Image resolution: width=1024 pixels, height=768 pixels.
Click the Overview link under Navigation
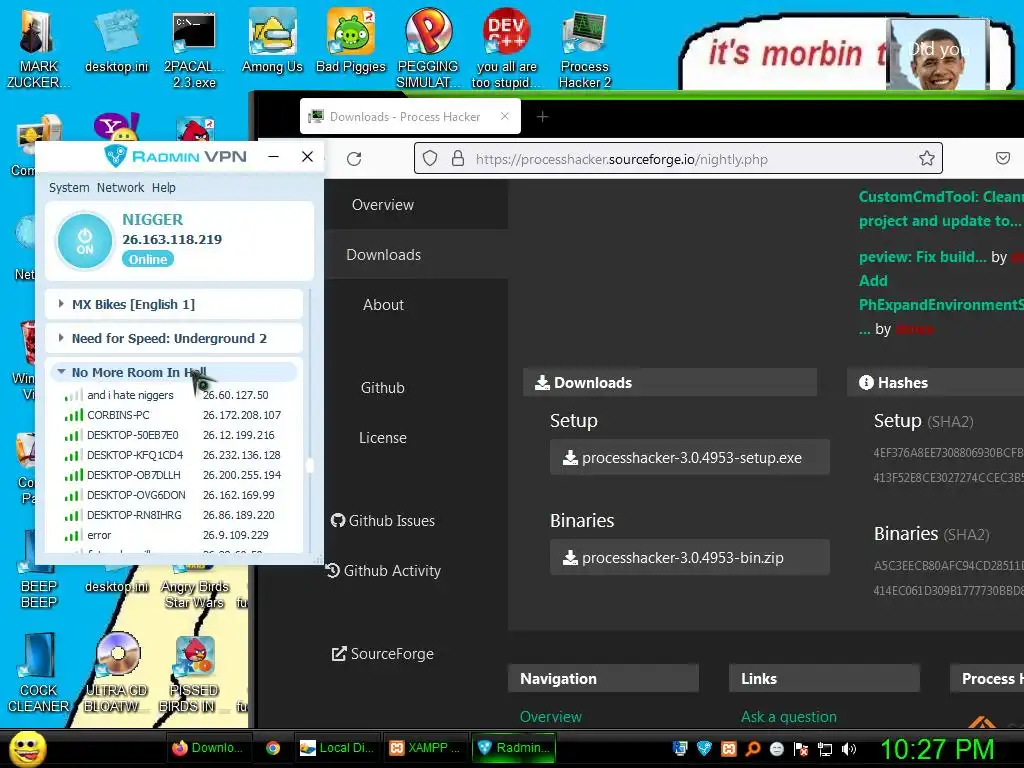[551, 716]
